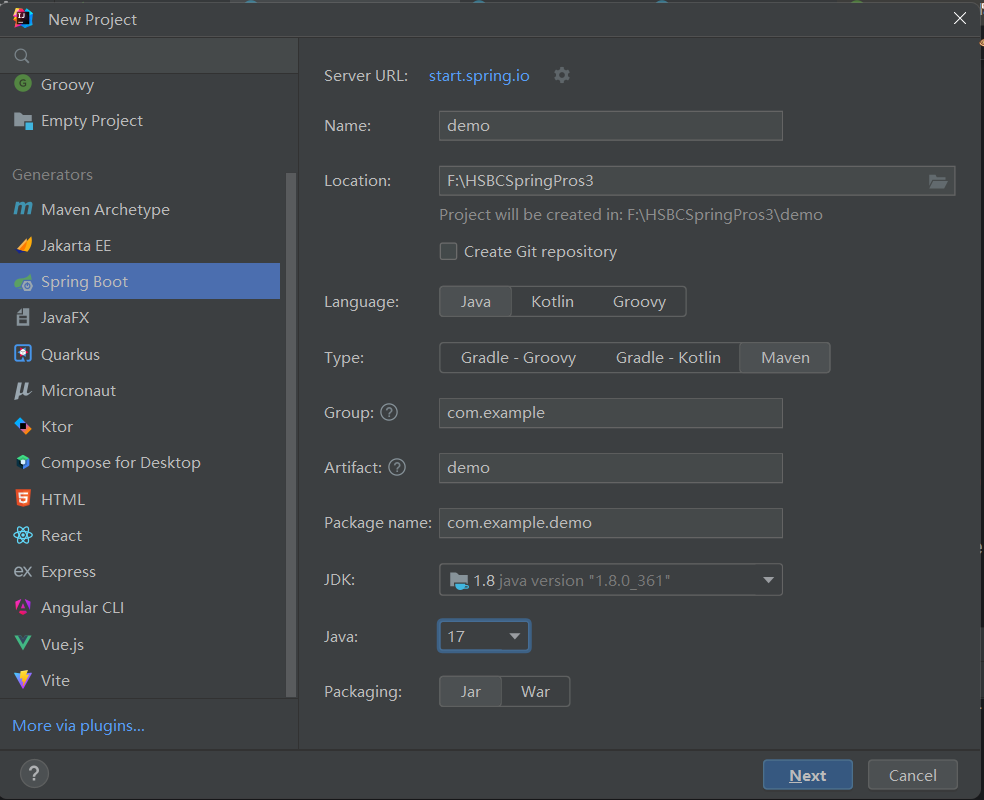Click the project Name input field

(610, 126)
